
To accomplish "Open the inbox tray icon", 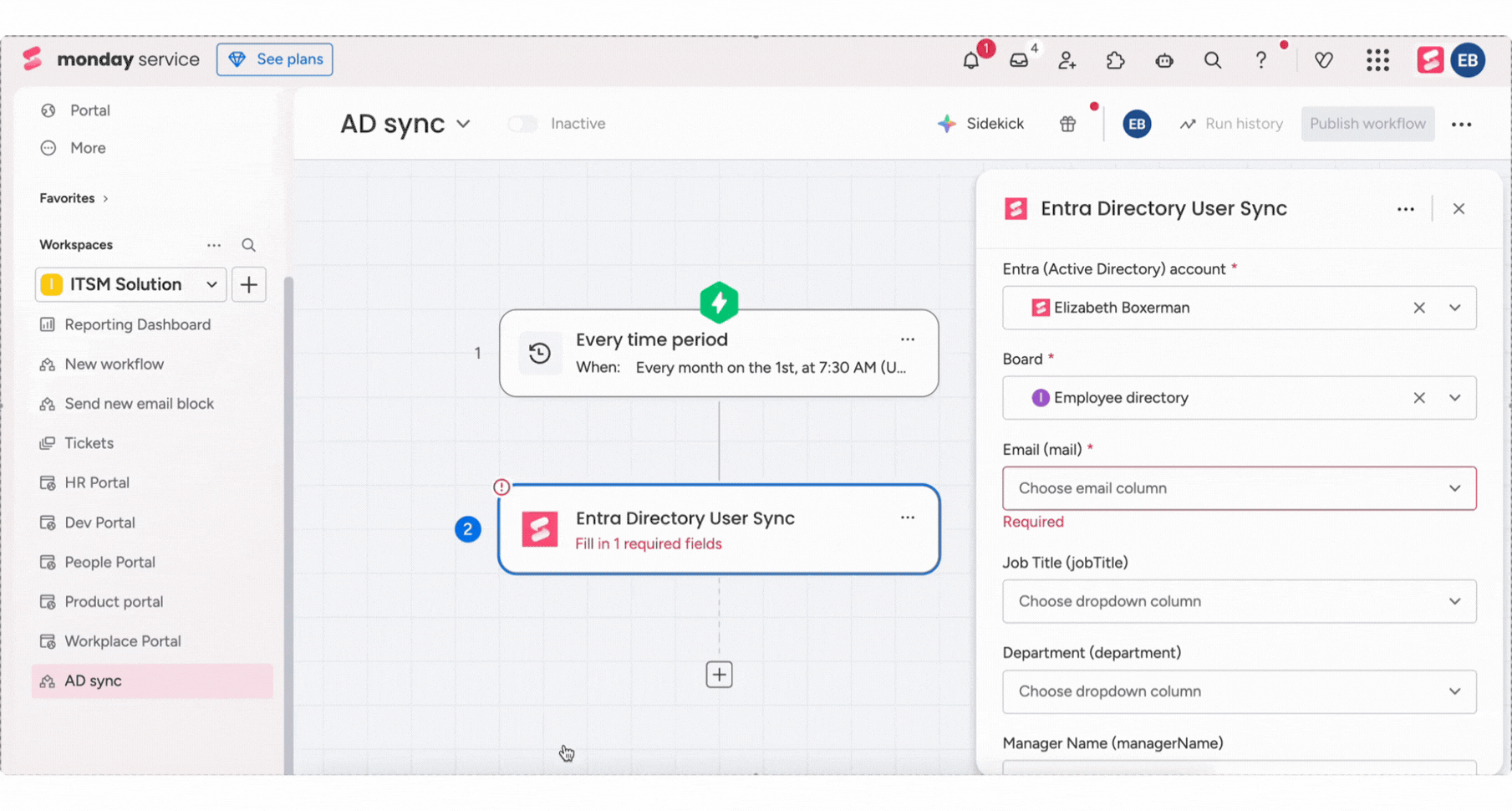I will point(1019,60).
